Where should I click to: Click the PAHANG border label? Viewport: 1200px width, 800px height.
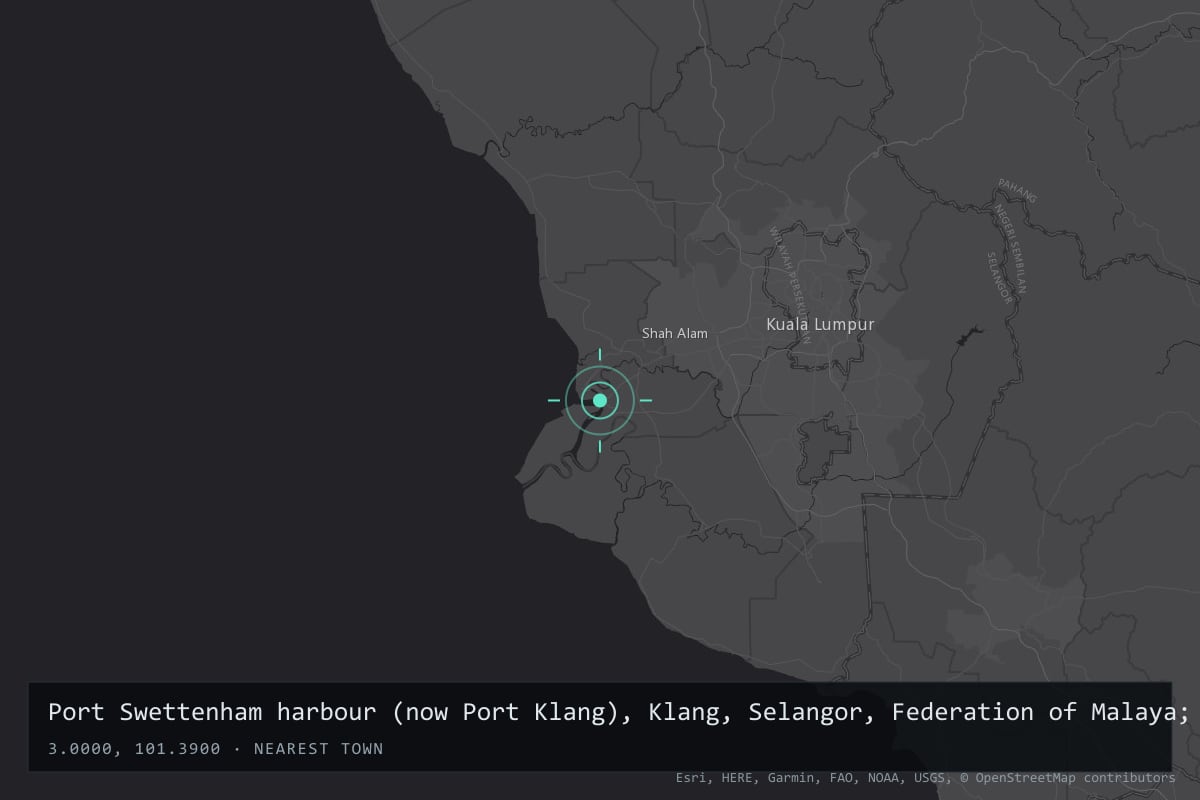coord(1018,192)
